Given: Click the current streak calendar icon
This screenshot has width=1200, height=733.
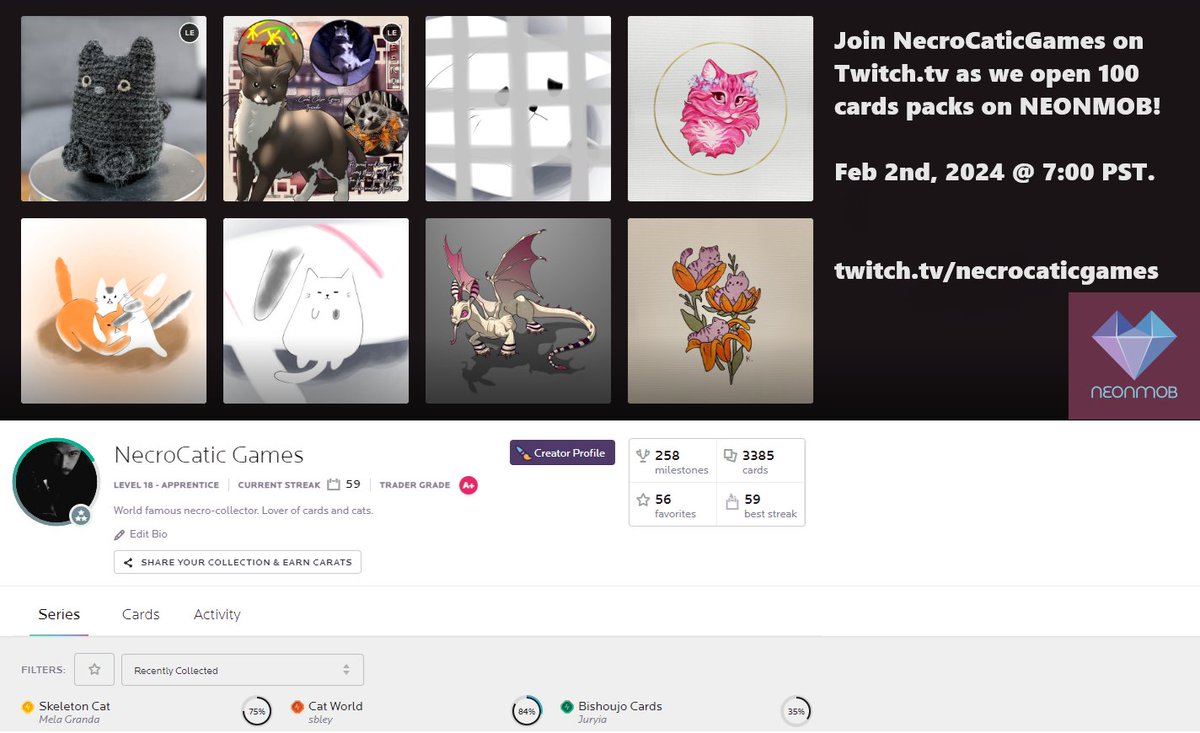Looking at the screenshot, I should [x=334, y=485].
